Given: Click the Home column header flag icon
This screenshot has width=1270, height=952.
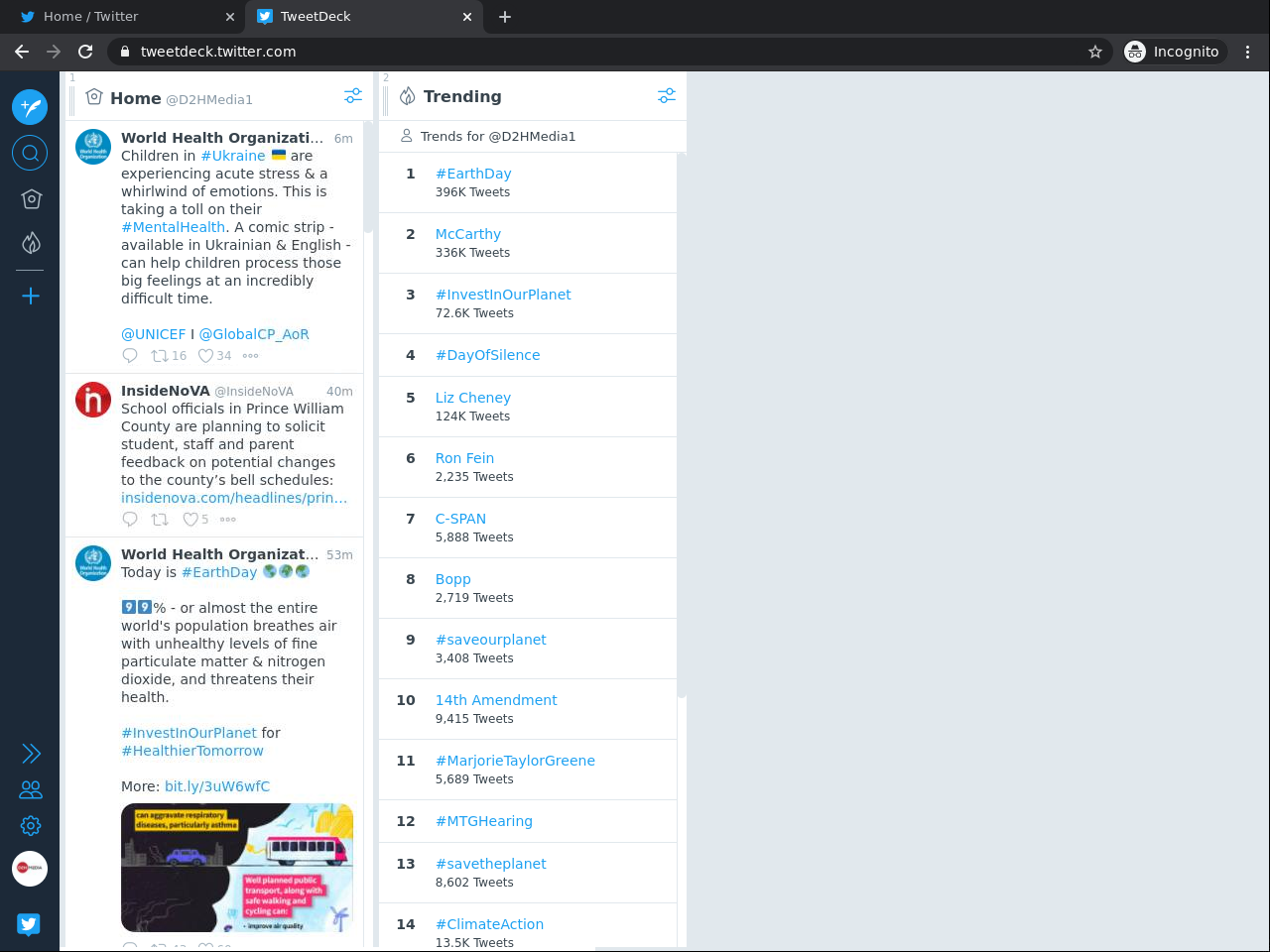Looking at the screenshot, I should [x=94, y=97].
